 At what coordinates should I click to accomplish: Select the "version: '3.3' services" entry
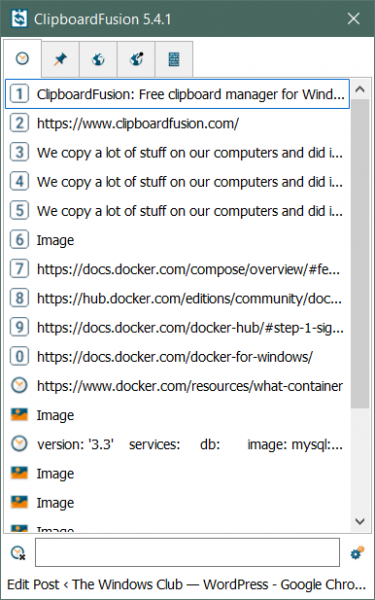pyautogui.click(x=177, y=444)
